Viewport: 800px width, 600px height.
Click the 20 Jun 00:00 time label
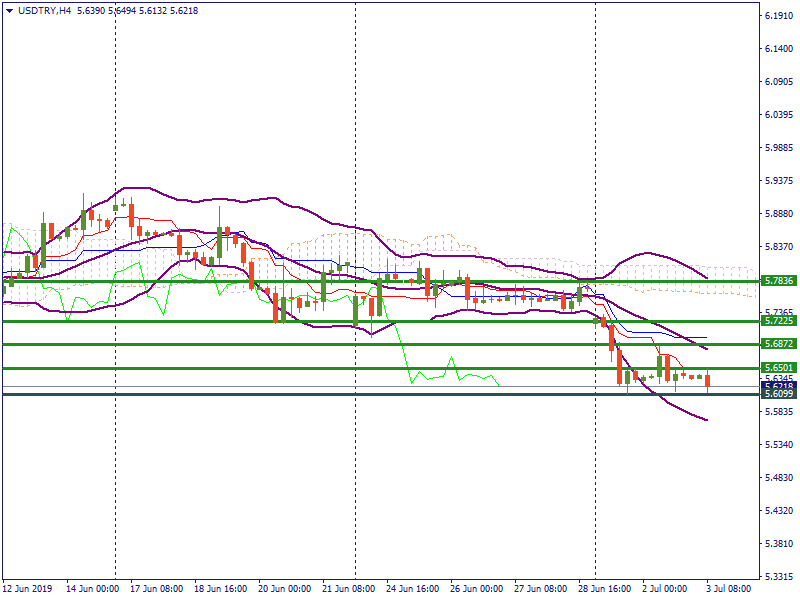pos(285,590)
